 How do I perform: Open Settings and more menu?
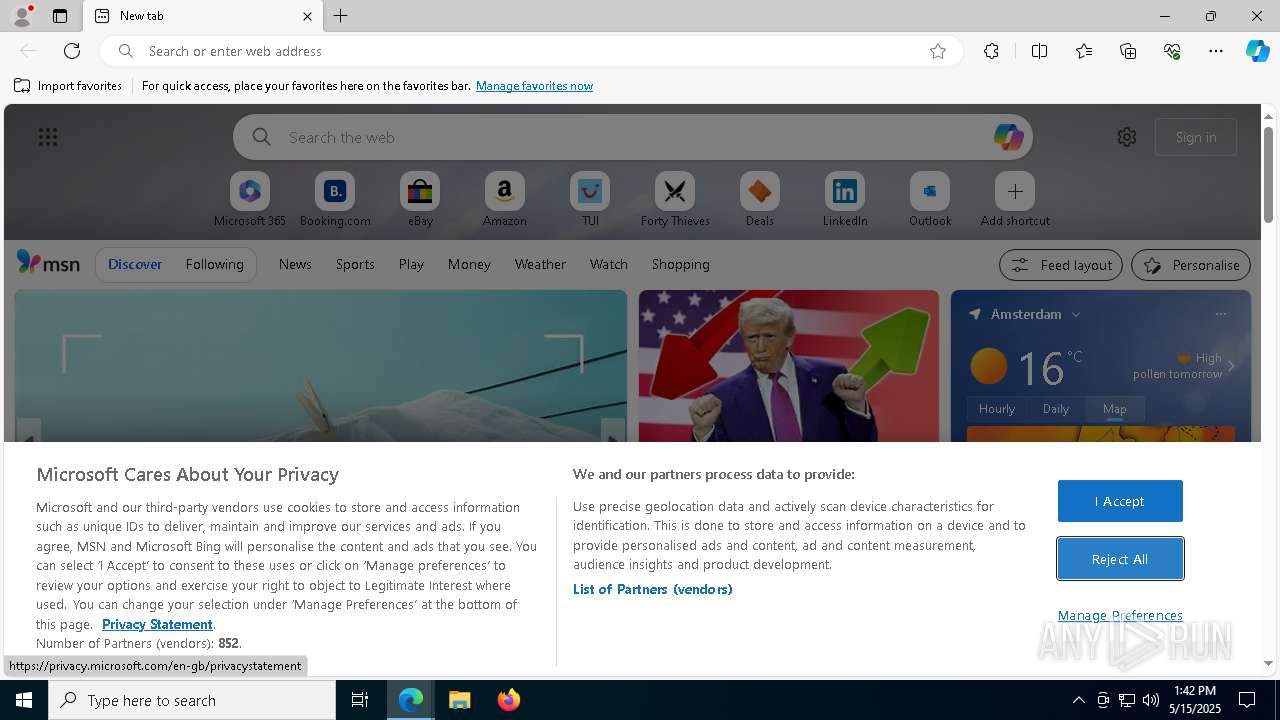pyautogui.click(x=1216, y=51)
